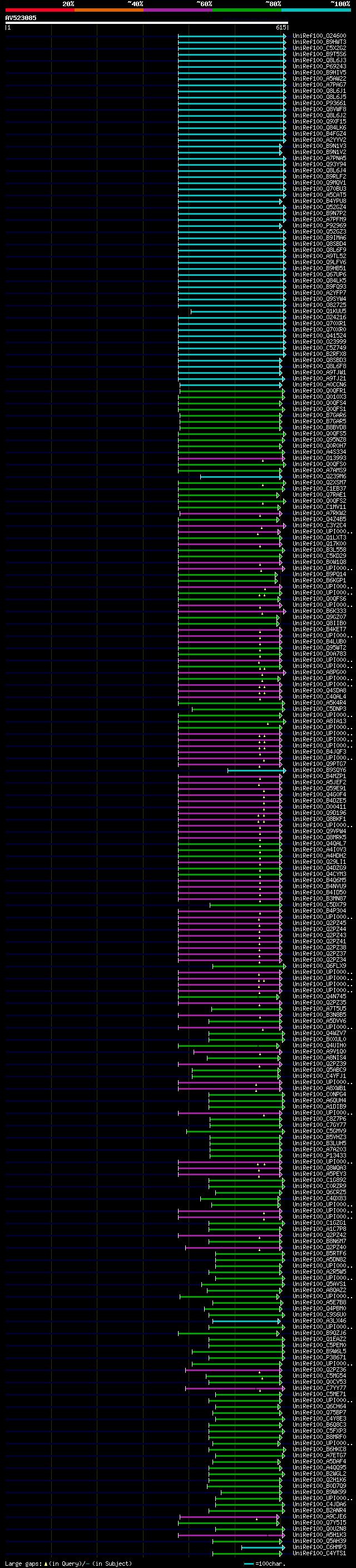
Task: Select the label UniRef100_P93661
Action: coord(319,103)
